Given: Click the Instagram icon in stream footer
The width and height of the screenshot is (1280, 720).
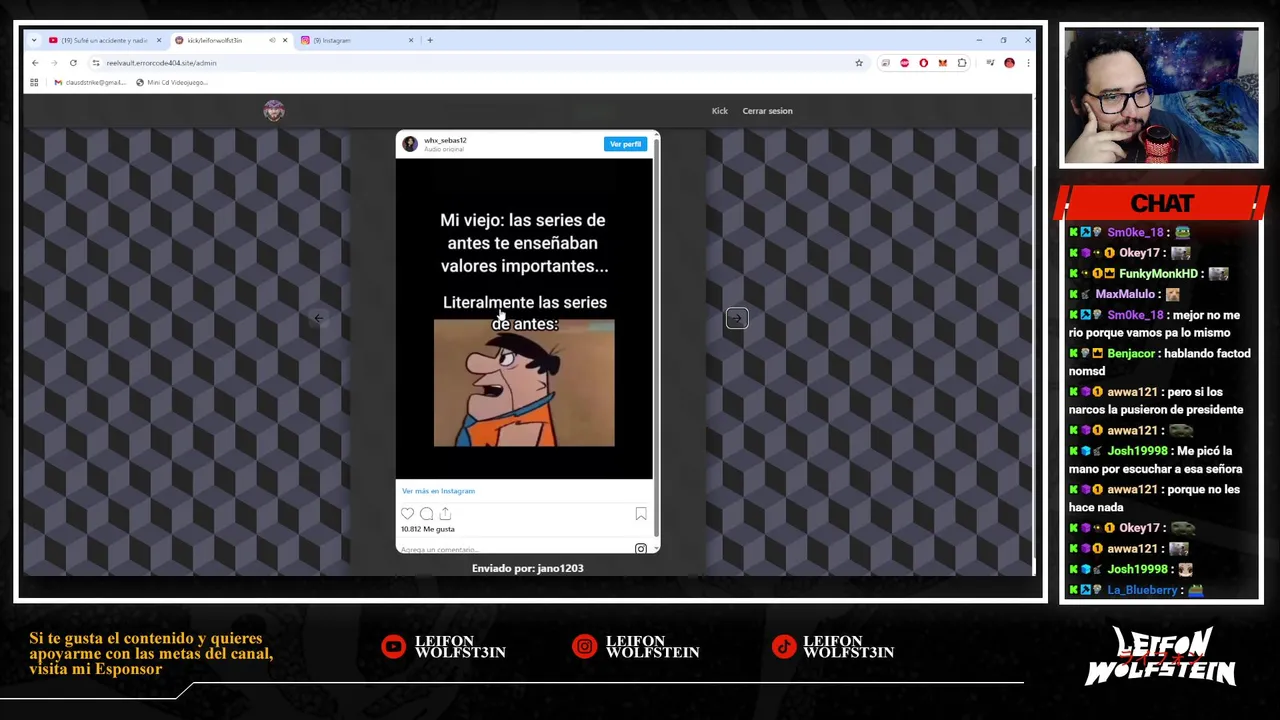Looking at the screenshot, I should [x=584, y=647].
